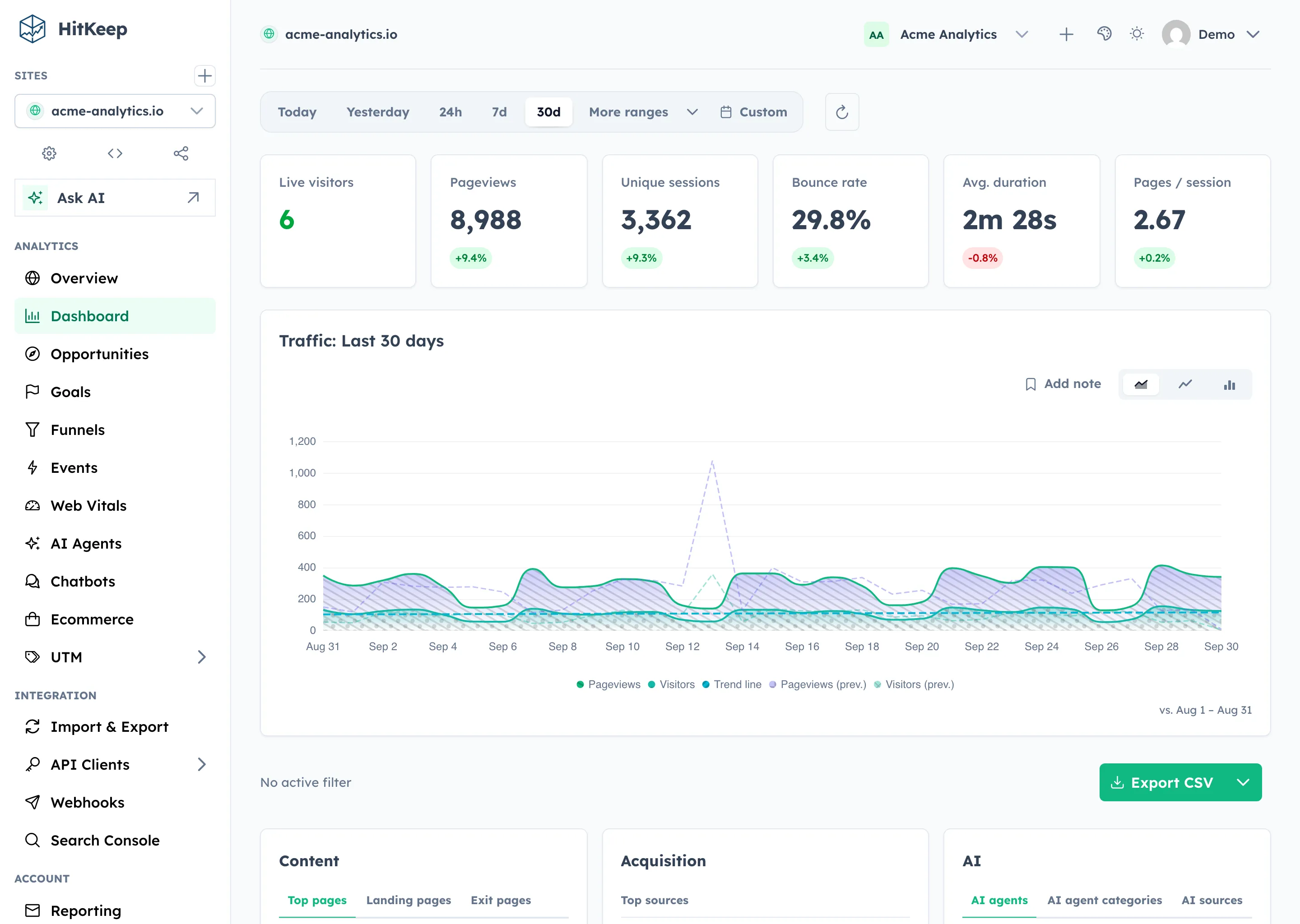Go to Funnels page

pyautogui.click(x=115, y=430)
